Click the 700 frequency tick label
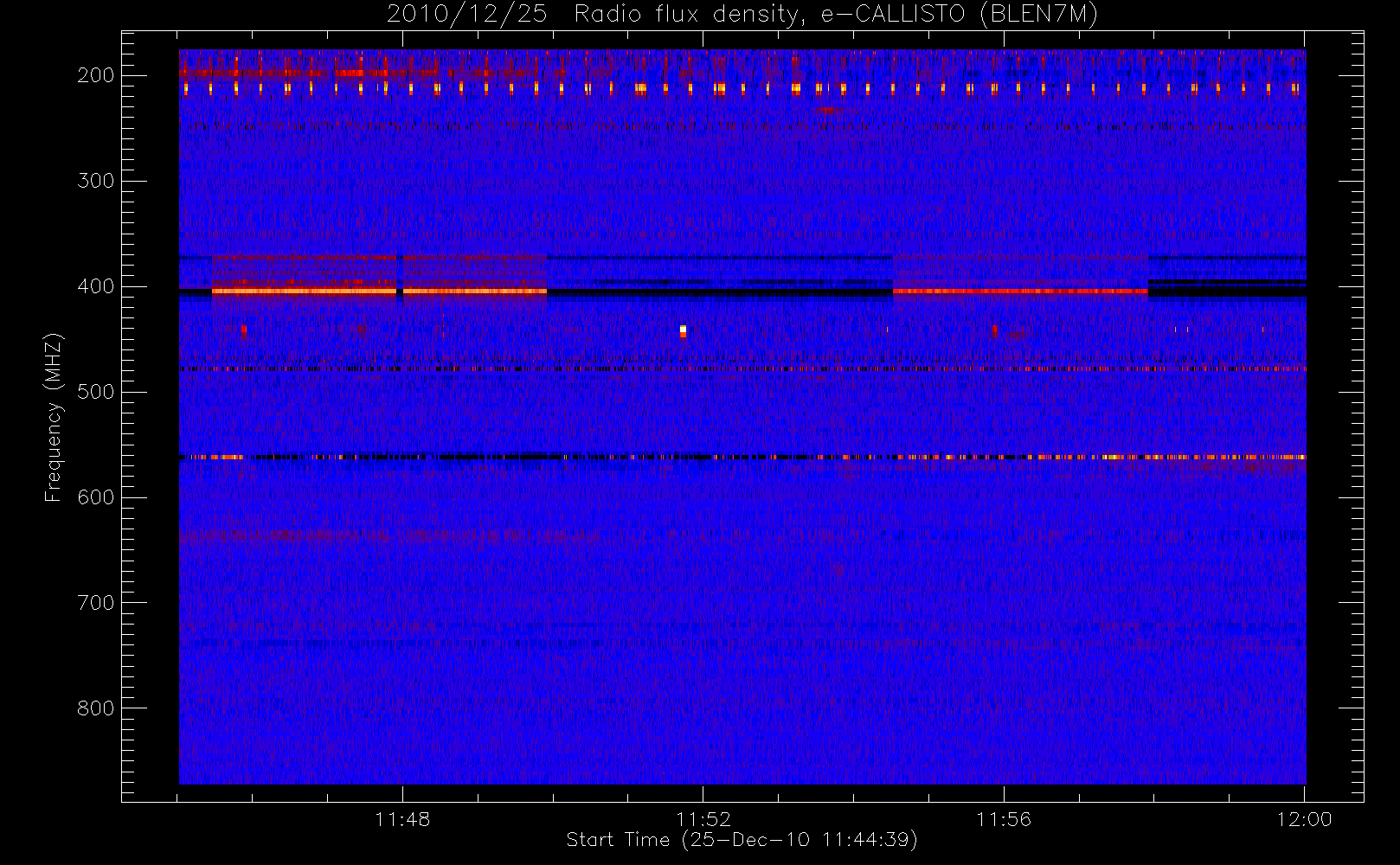The height and width of the screenshot is (865, 1400). [x=95, y=603]
